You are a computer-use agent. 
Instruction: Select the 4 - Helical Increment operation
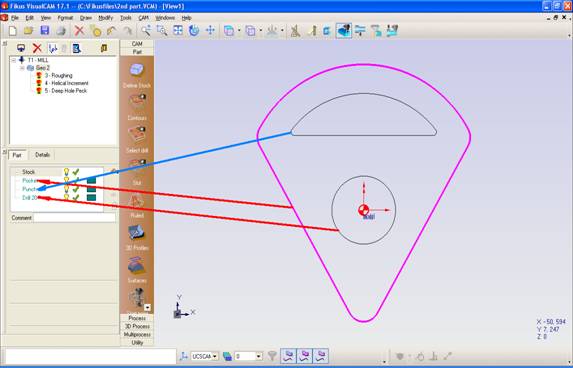pos(67,83)
